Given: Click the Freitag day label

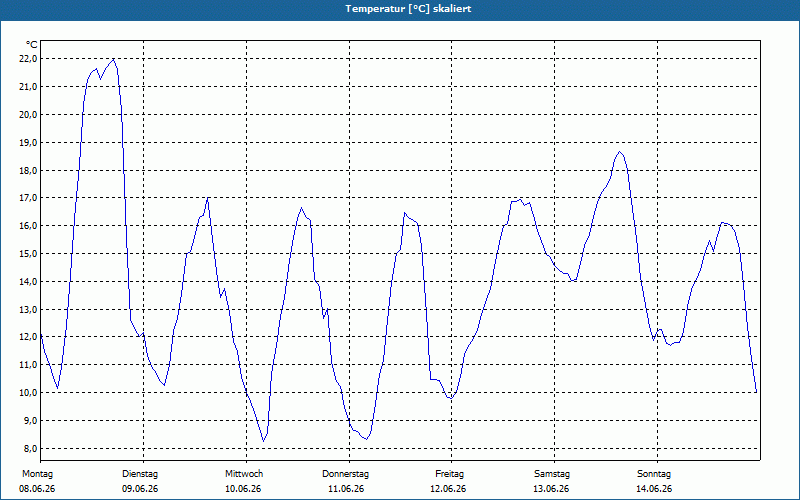Looking at the screenshot, I should point(449,474).
